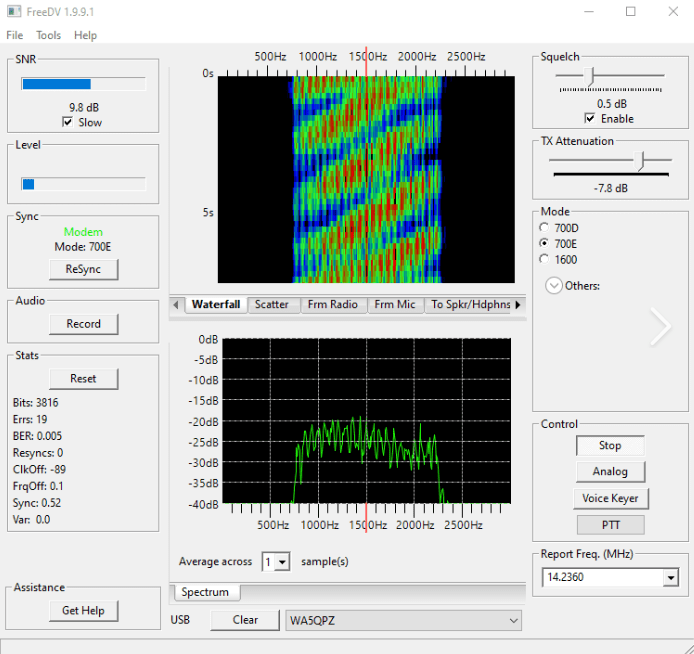The image size is (694, 654).
Task: Switch to the Scatter tab
Action: 271,304
